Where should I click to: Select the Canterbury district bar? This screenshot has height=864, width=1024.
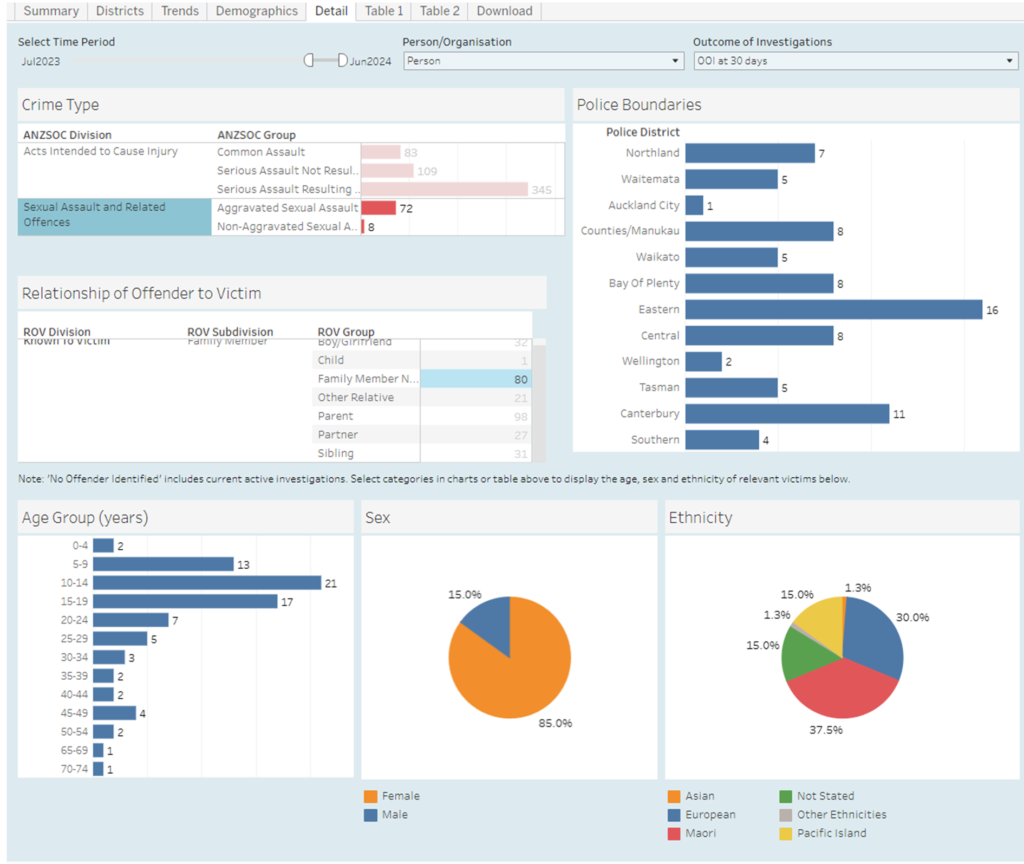[x=787, y=413]
